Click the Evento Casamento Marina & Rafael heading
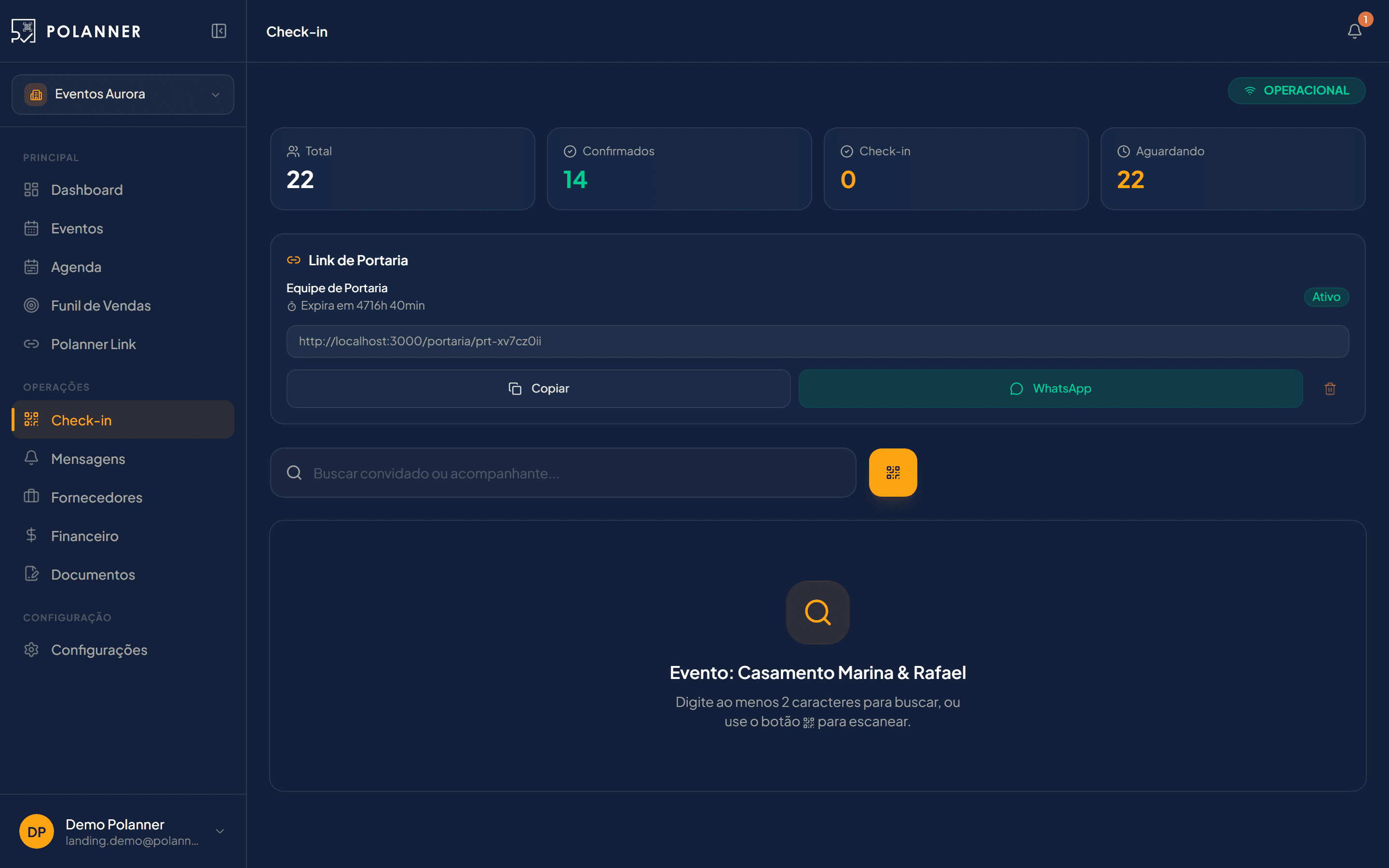 [x=817, y=672]
